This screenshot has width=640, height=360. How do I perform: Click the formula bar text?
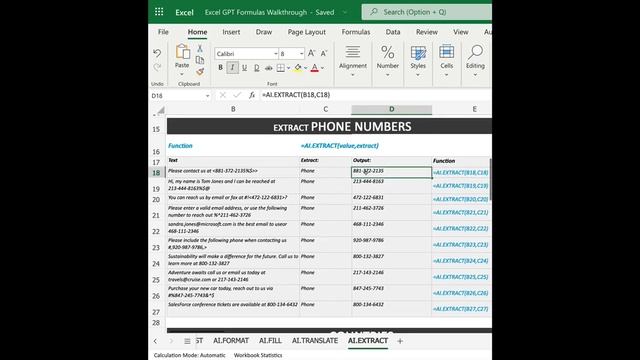click(x=296, y=95)
